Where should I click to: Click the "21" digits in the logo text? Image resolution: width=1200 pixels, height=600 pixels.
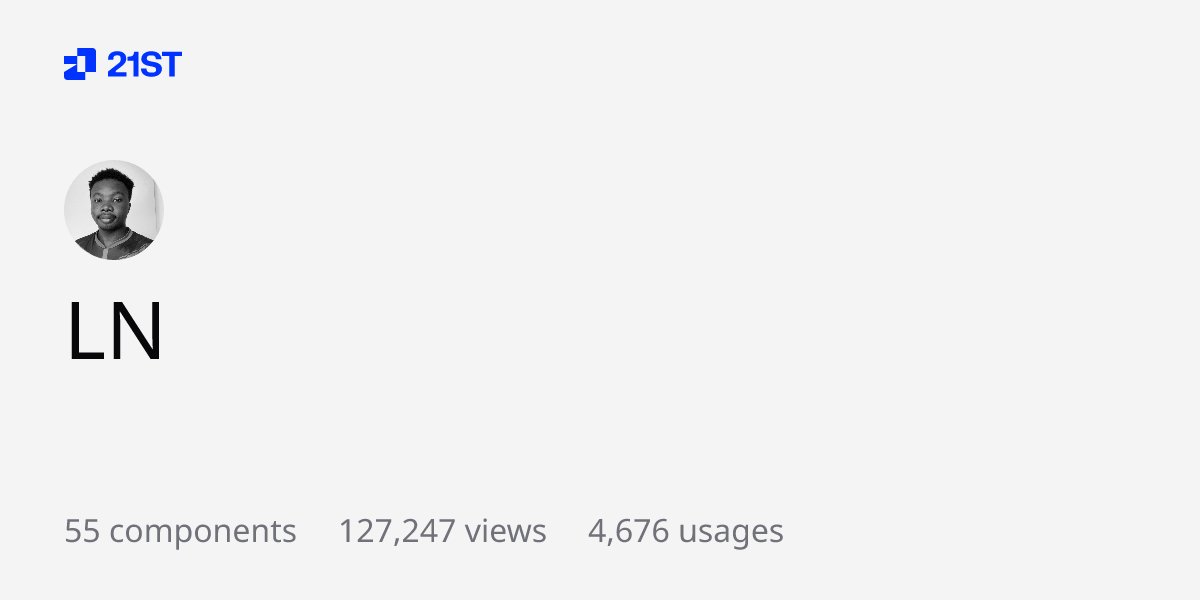(x=124, y=65)
